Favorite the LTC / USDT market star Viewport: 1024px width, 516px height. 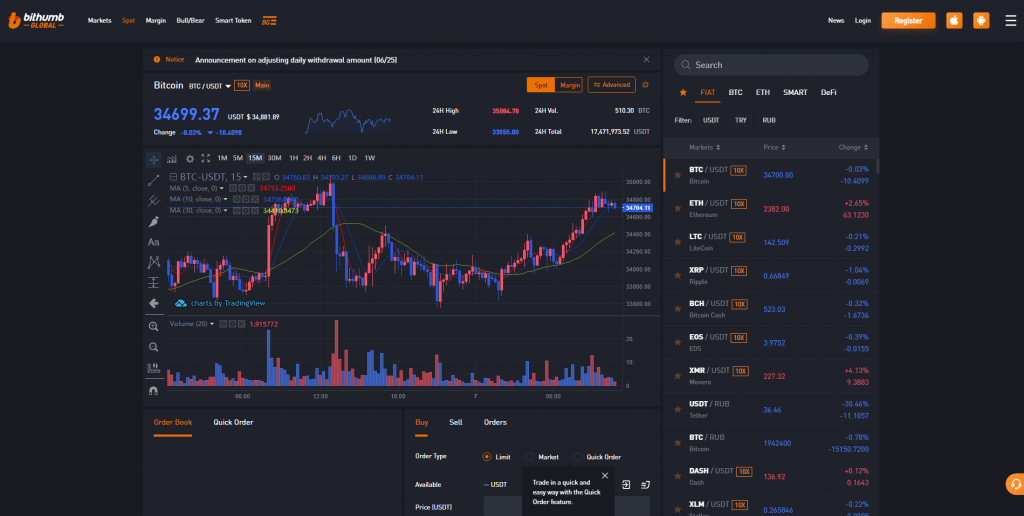pos(677,242)
